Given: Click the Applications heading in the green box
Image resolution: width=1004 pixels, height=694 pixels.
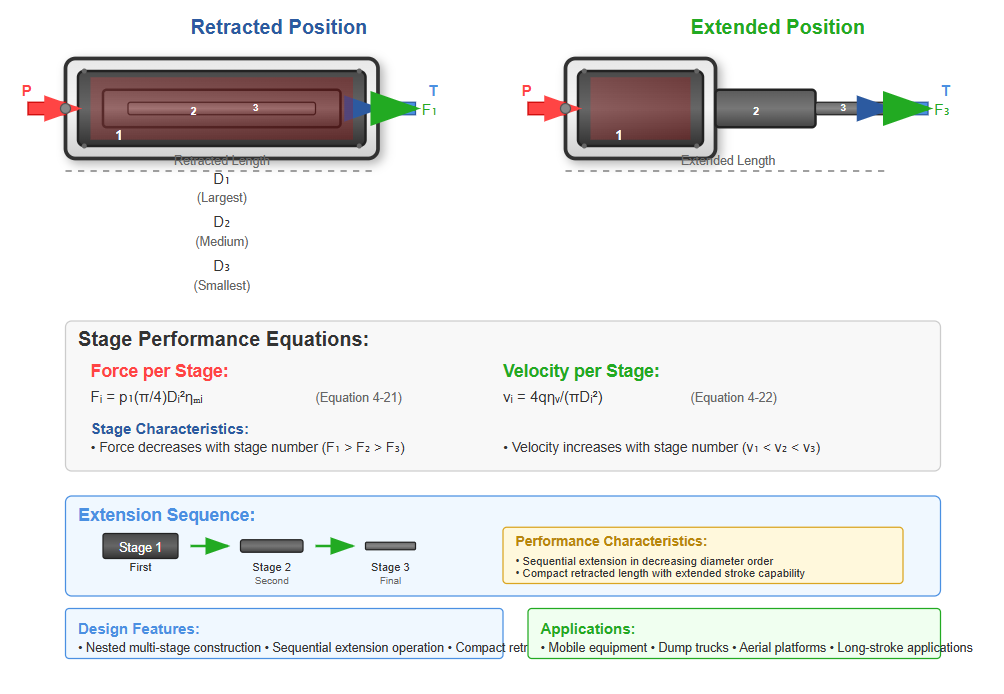Looking at the screenshot, I should coord(587,629).
